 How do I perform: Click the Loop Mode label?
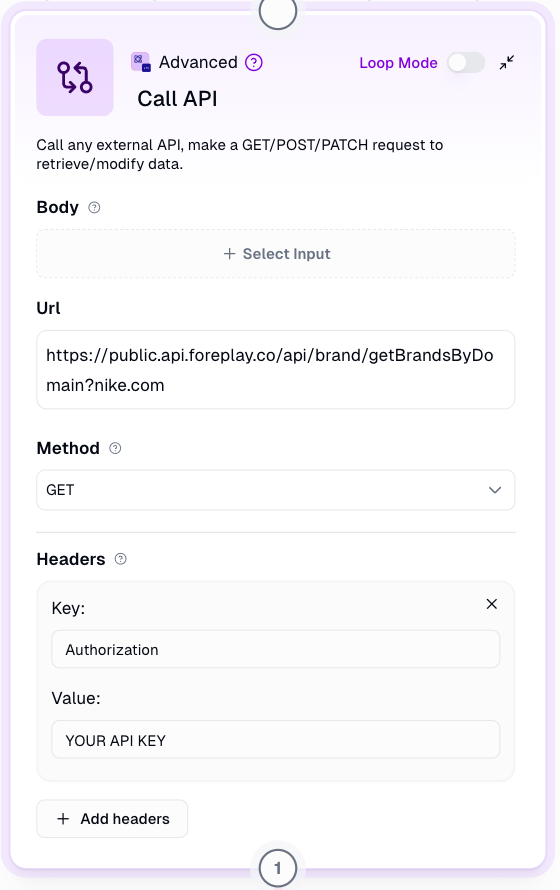point(398,63)
